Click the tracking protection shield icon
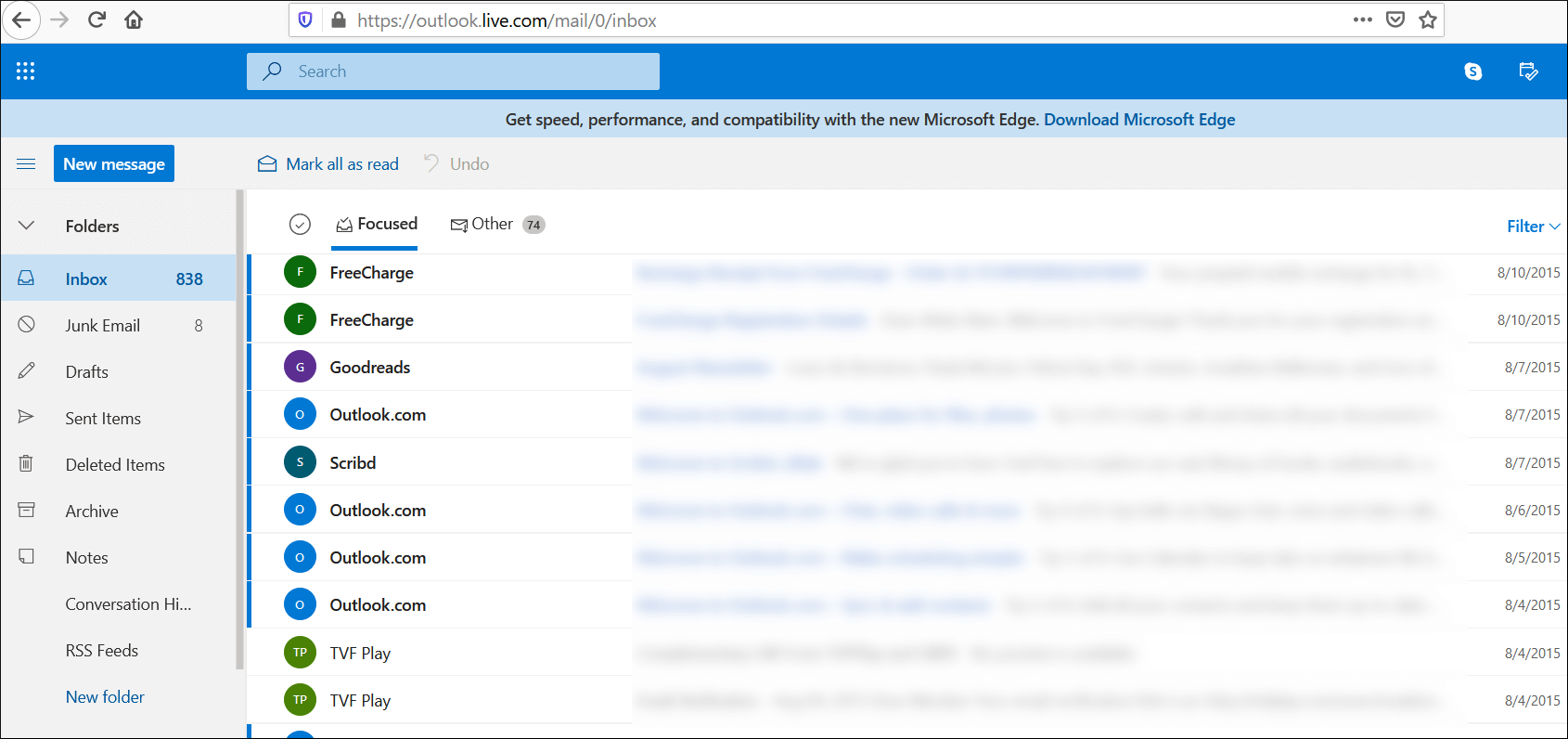 305,20
